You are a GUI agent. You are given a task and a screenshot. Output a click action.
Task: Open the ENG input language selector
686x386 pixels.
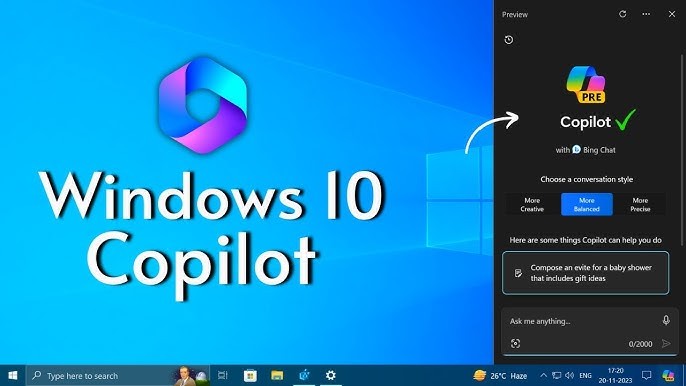pyautogui.click(x=585, y=375)
